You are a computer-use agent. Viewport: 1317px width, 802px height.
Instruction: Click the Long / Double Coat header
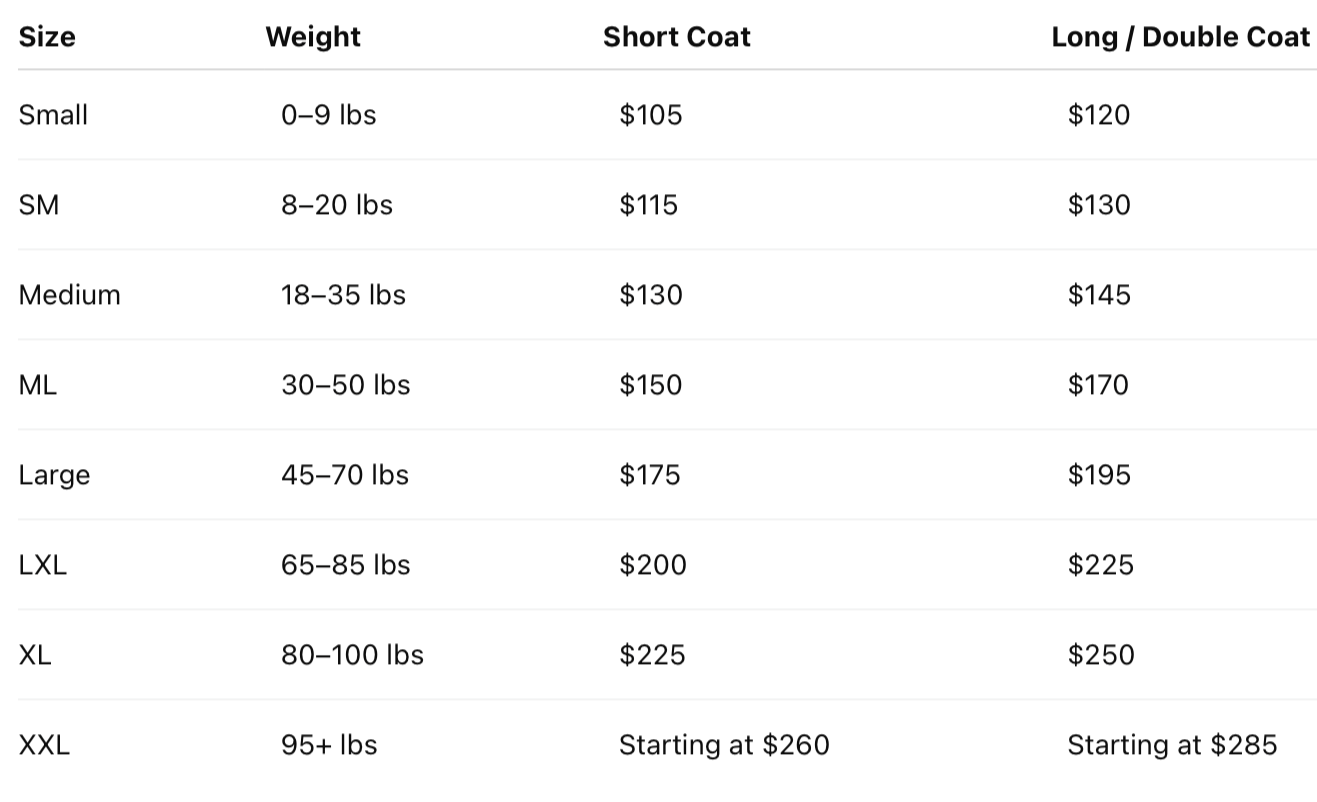click(x=1180, y=38)
